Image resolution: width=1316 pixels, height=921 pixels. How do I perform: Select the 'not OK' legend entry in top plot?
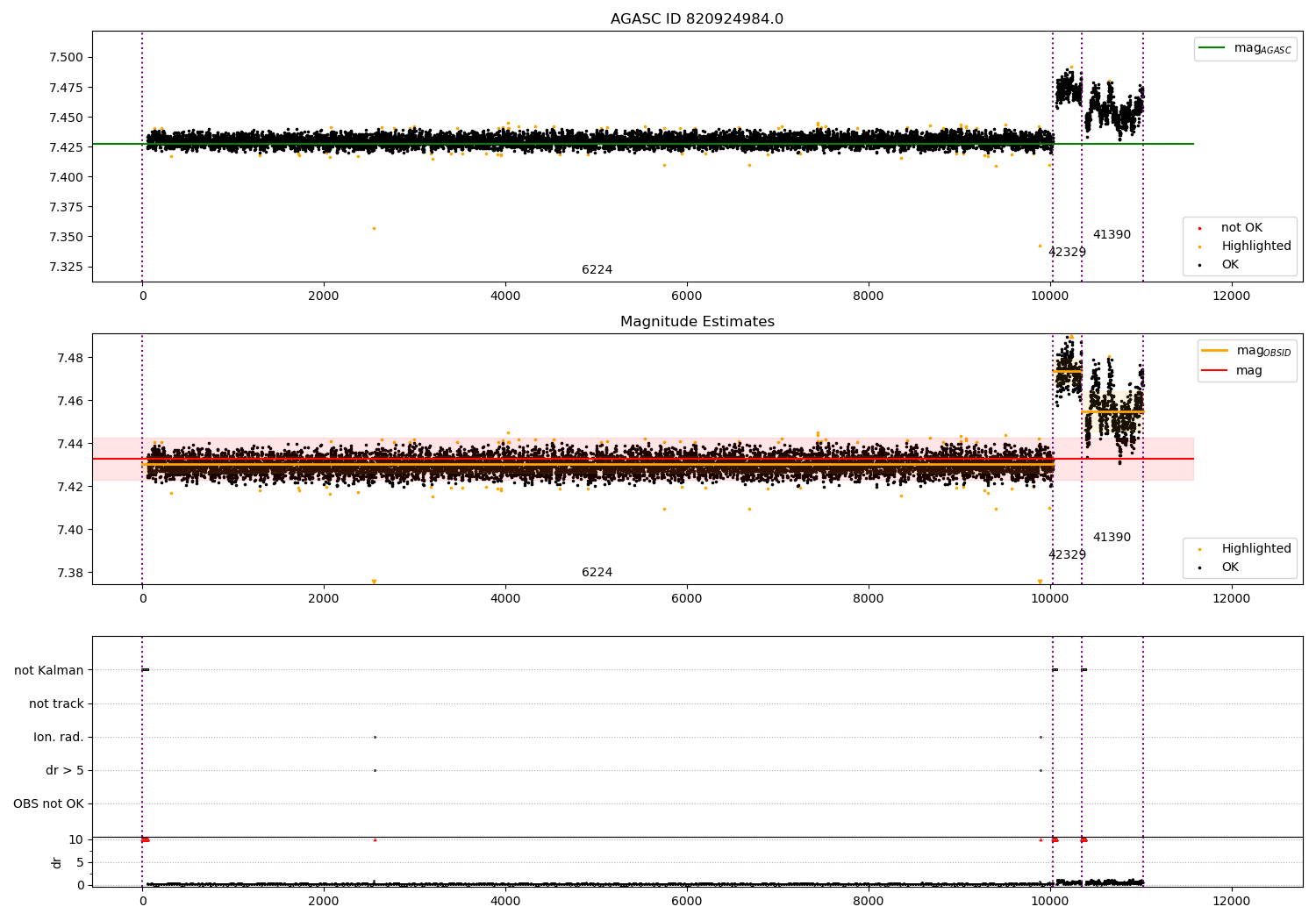pyautogui.click(x=1241, y=228)
